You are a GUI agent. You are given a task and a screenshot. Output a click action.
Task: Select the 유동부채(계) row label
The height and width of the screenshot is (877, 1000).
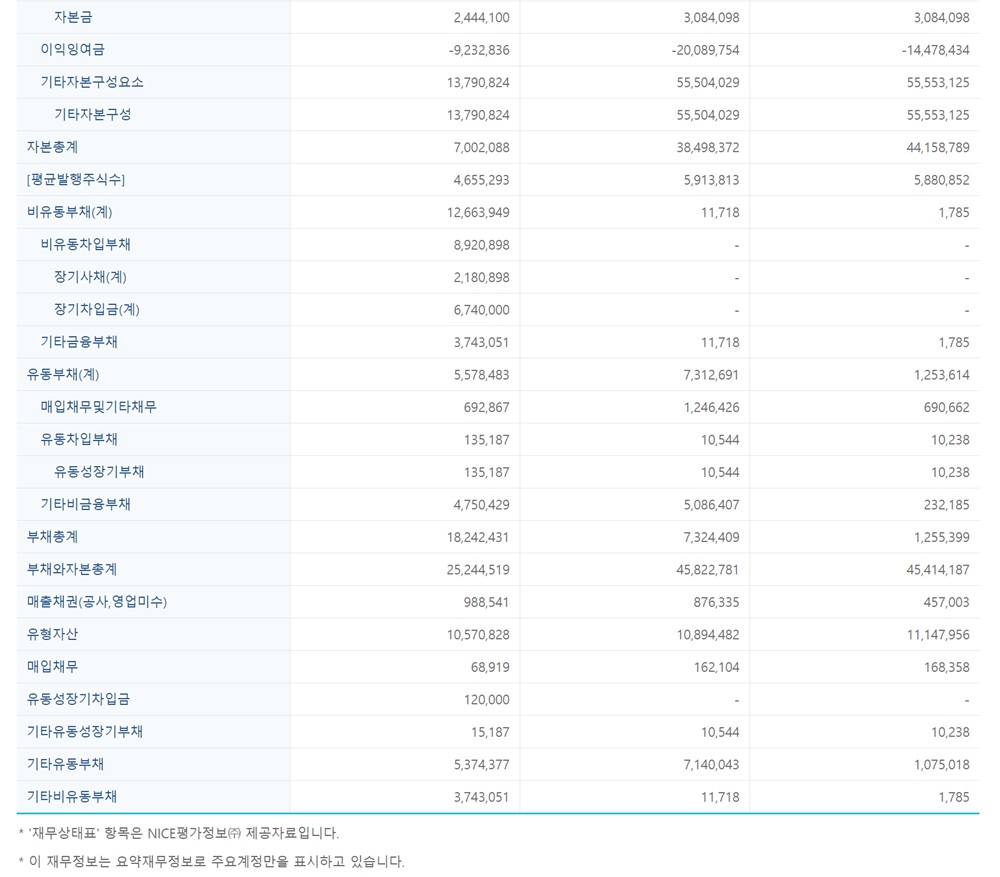(x=63, y=374)
